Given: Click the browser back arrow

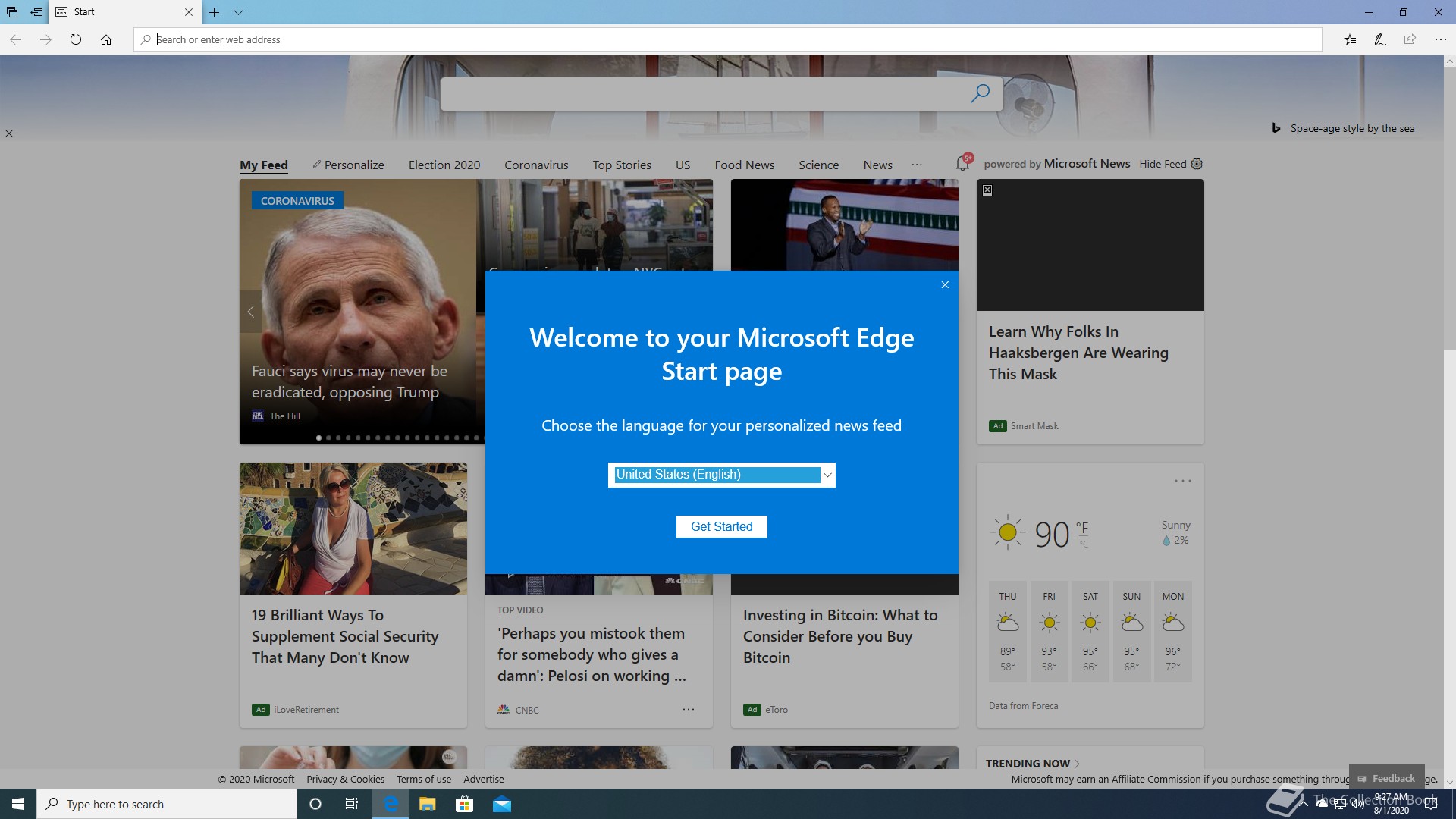Looking at the screenshot, I should click(15, 39).
